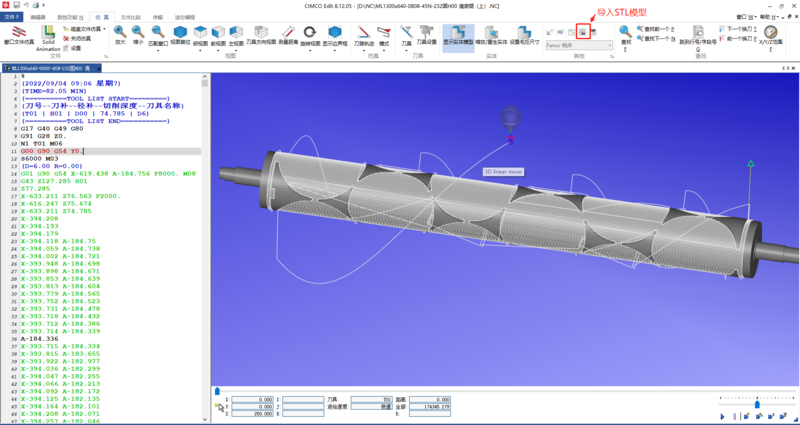The image size is (800, 425).
Task: Reset view with 视图复位 cube icon
Action: click(x=180, y=36)
